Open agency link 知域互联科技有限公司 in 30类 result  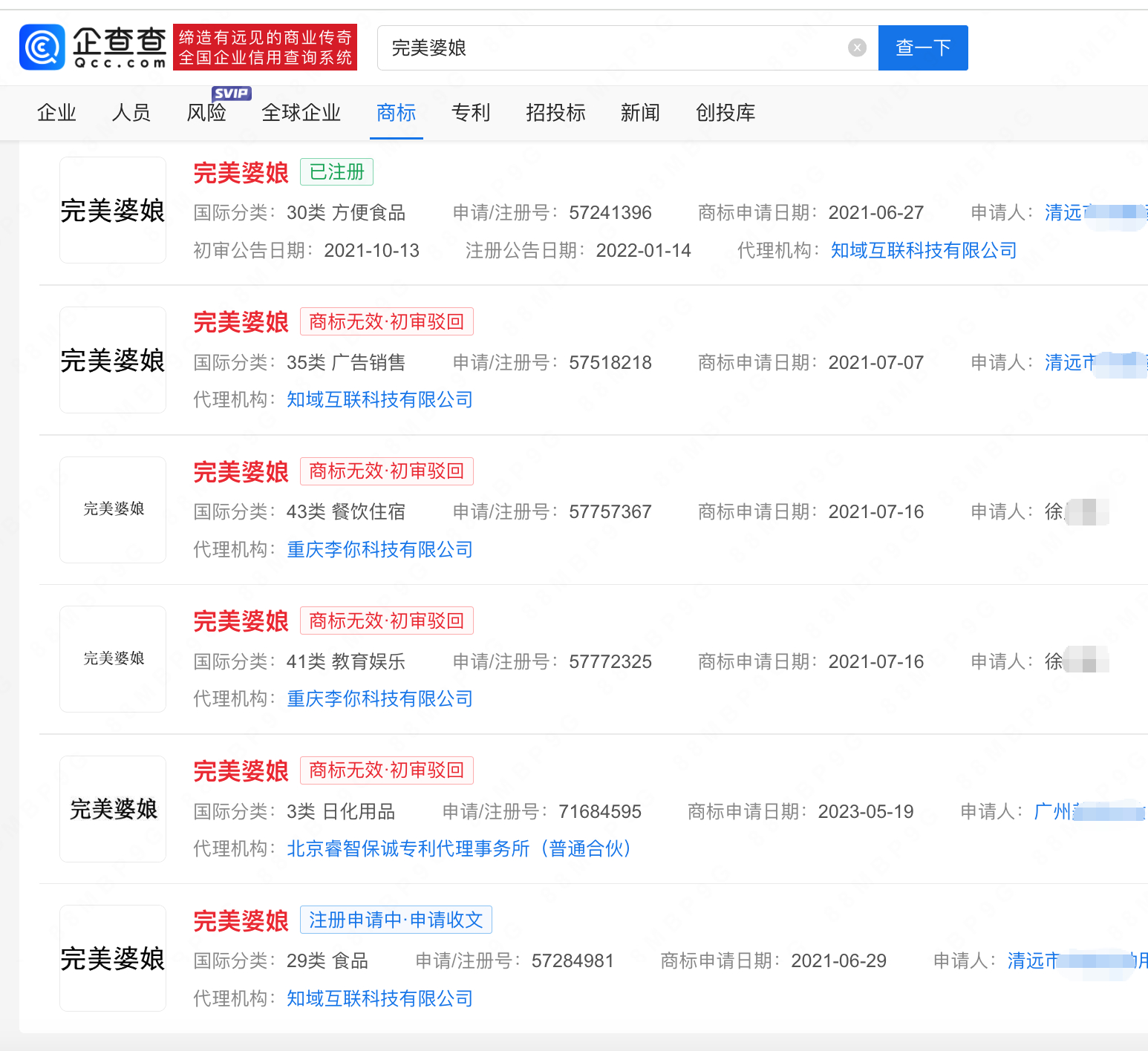924,251
